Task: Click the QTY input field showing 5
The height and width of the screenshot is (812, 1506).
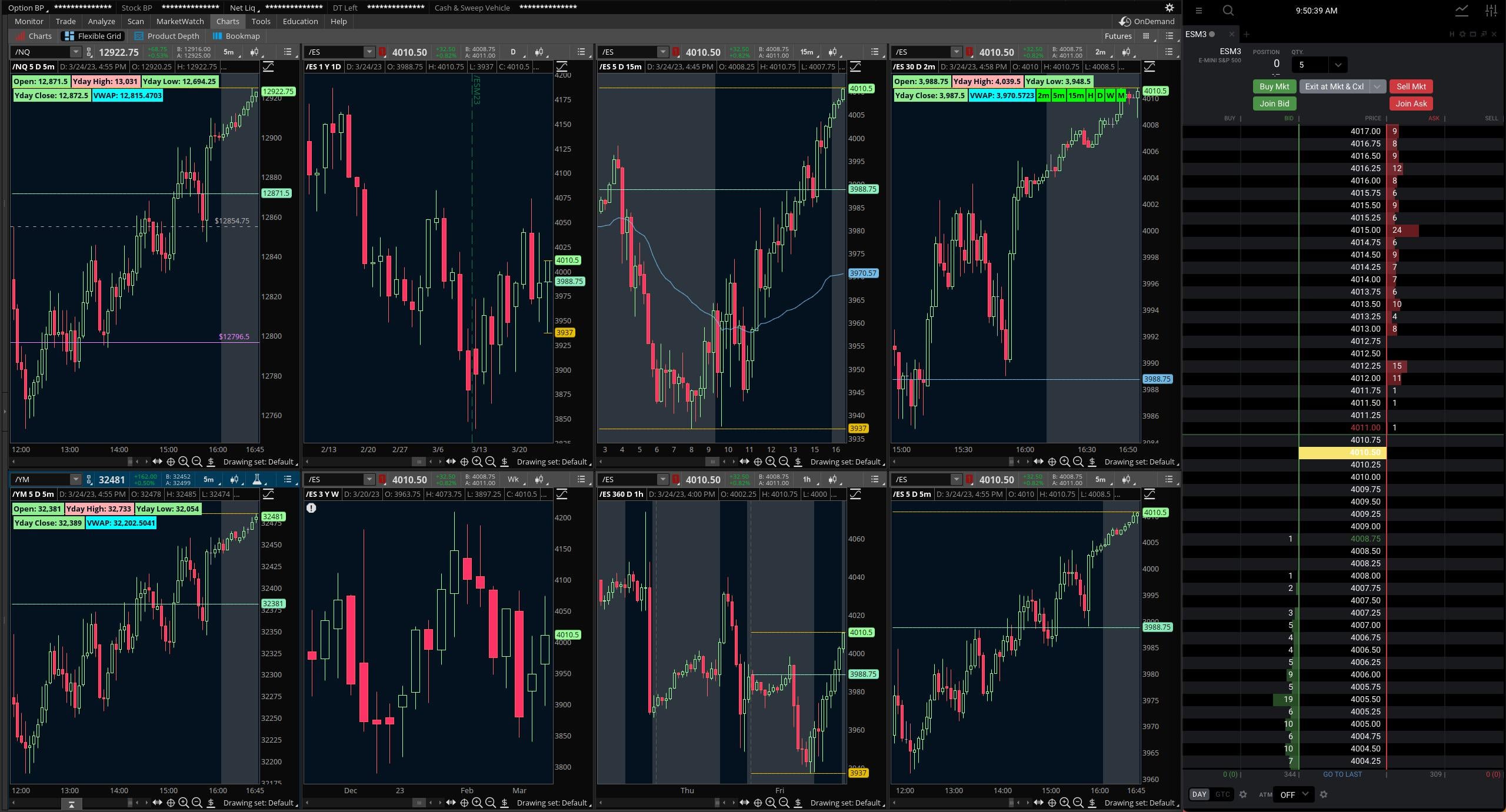Action: [x=1311, y=65]
